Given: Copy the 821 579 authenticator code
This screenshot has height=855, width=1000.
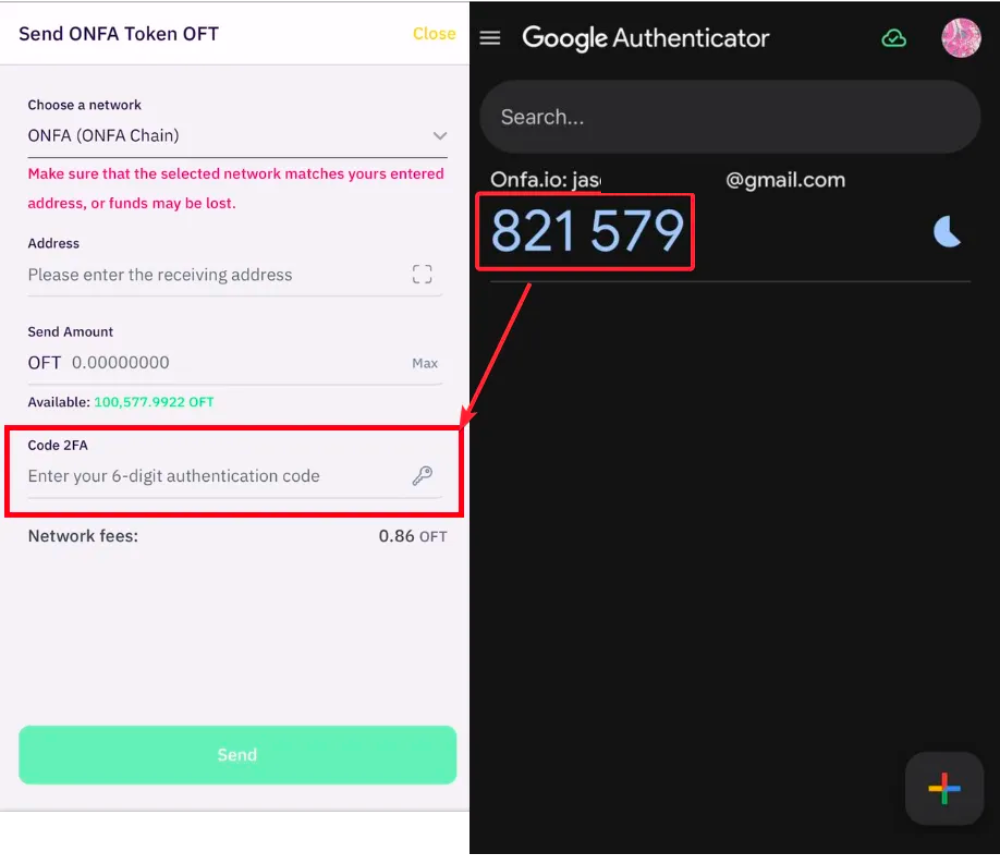Looking at the screenshot, I should pos(586,232).
